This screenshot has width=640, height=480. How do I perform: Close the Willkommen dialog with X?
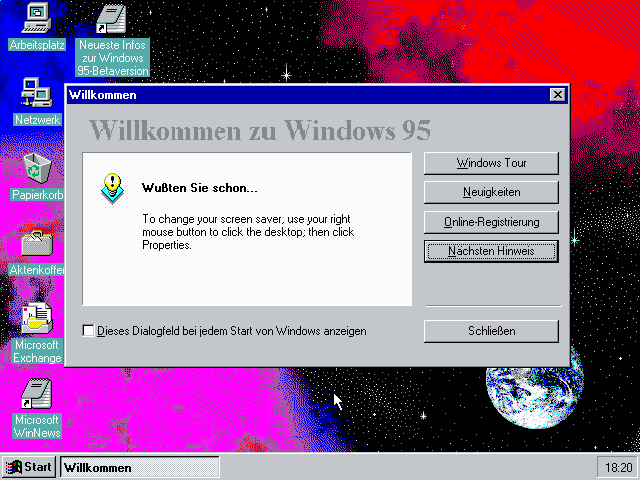[x=558, y=95]
